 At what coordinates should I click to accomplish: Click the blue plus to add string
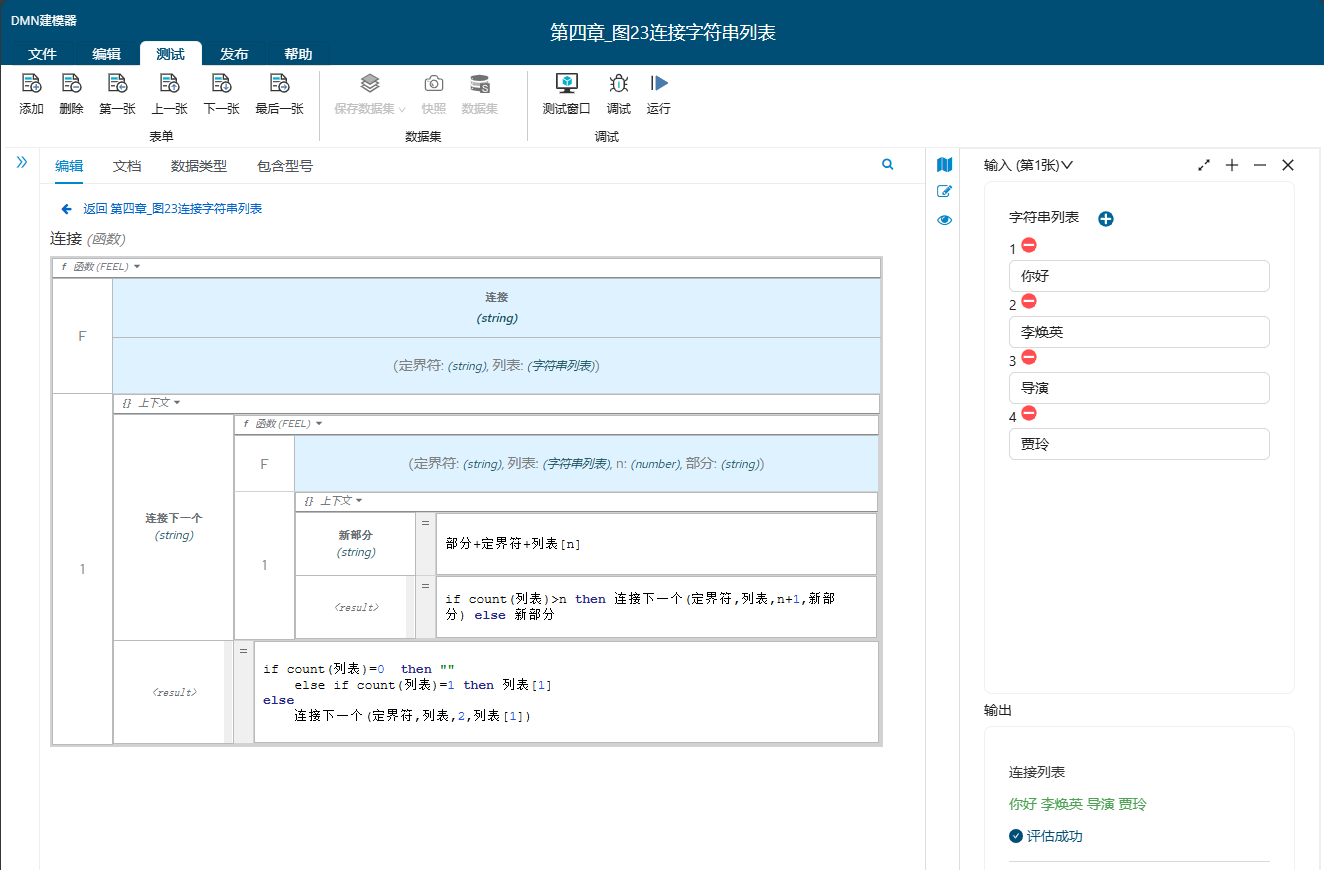1106,219
